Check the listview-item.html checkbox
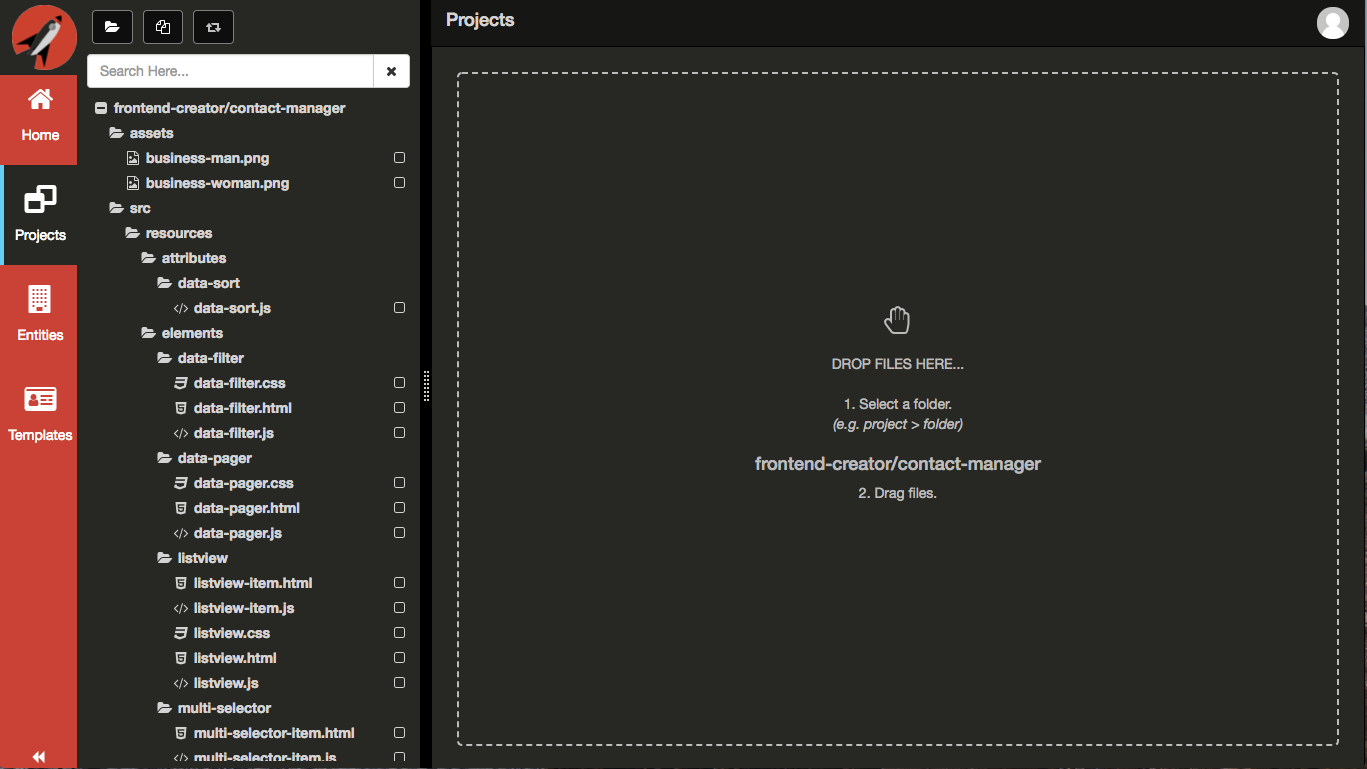 tap(399, 583)
